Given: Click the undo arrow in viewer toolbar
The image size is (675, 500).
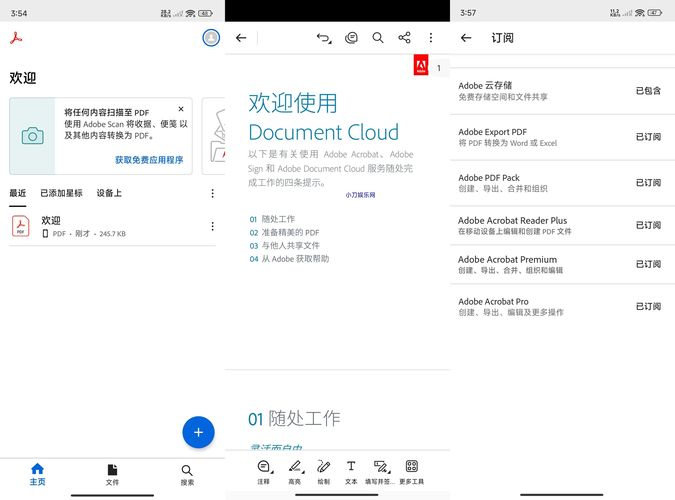Looking at the screenshot, I should coord(323,38).
